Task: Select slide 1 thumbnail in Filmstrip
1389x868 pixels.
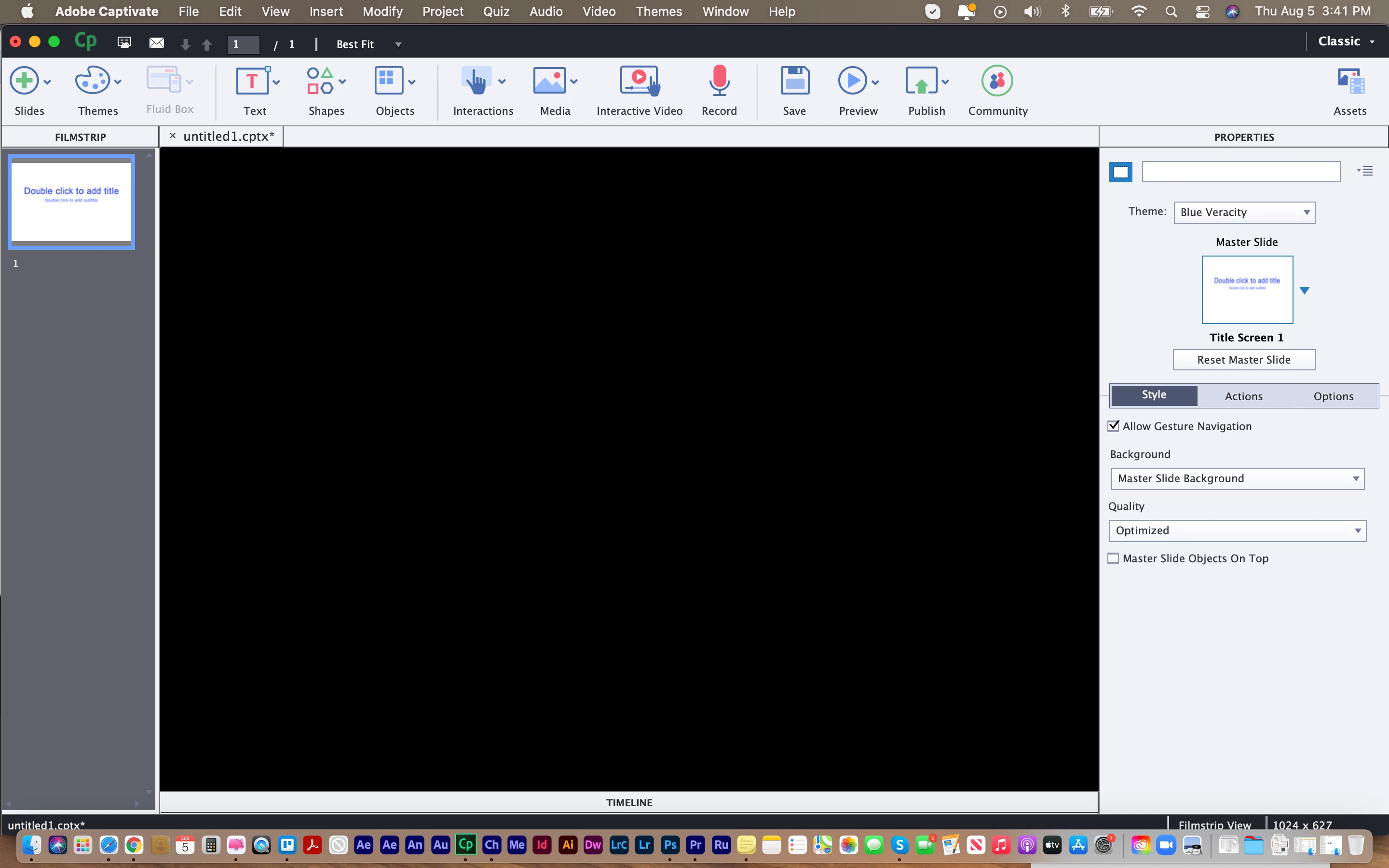Action: click(x=71, y=202)
